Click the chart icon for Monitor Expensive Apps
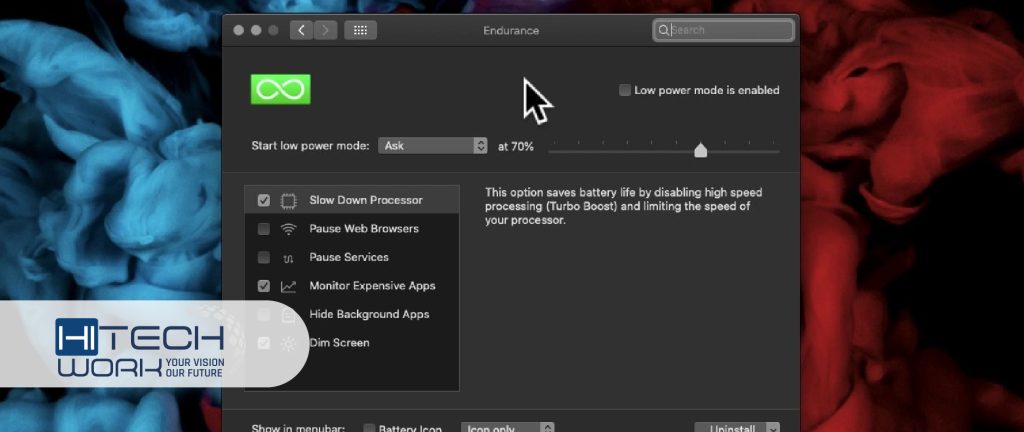The height and width of the screenshot is (432, 1024). (288, 286)
